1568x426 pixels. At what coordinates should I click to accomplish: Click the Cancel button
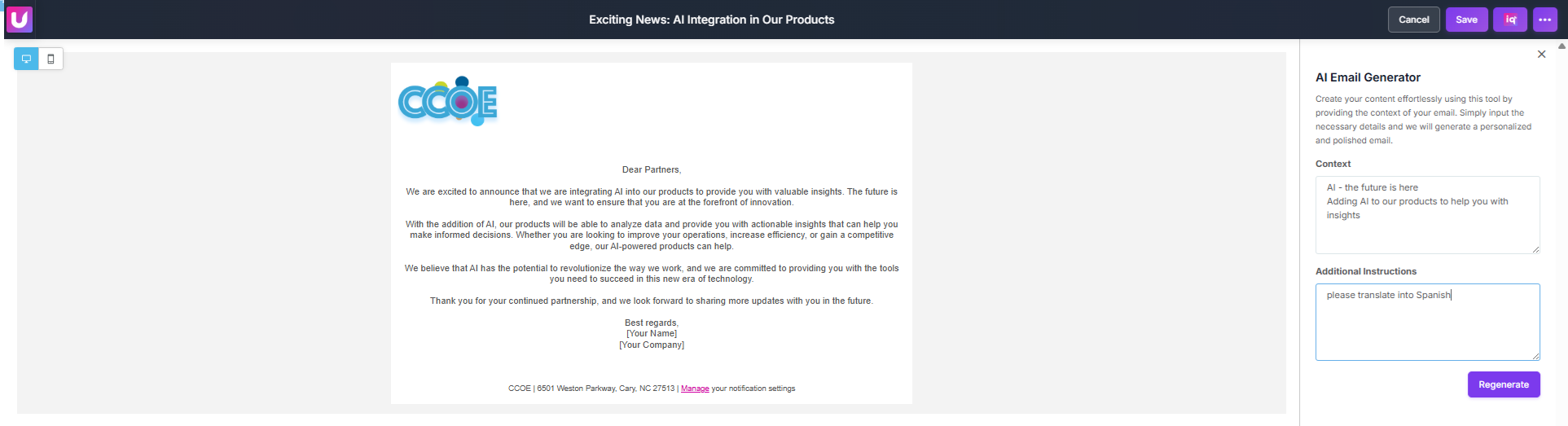click(1413, 20)
